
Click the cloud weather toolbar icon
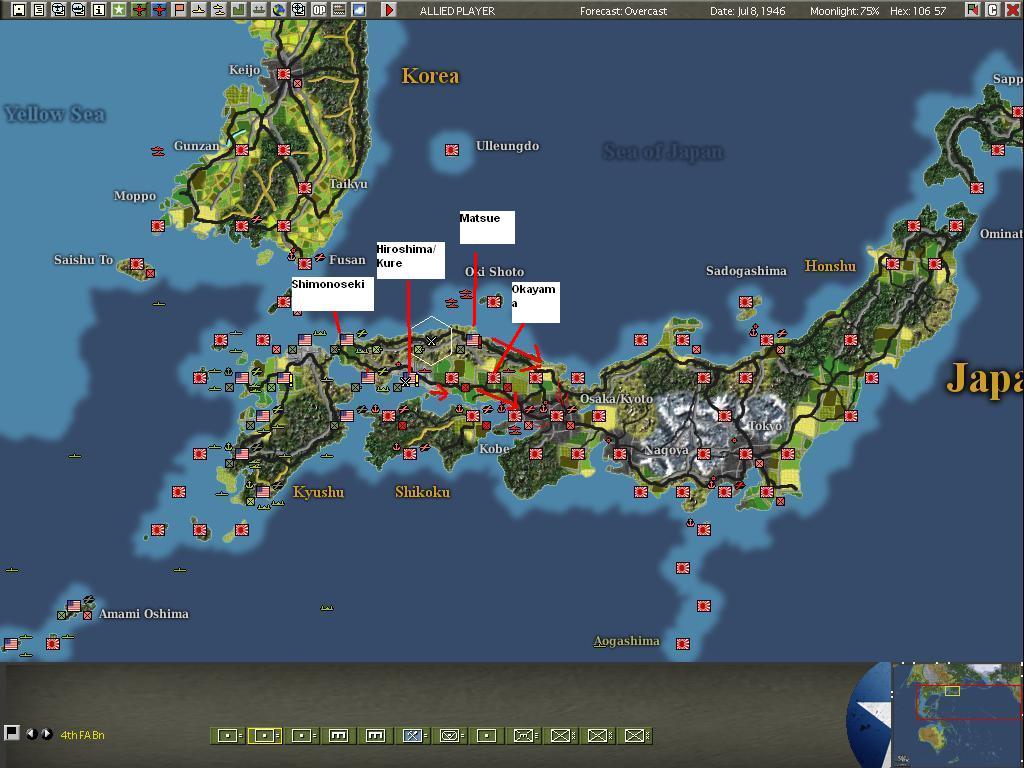[x=359, y=10]
